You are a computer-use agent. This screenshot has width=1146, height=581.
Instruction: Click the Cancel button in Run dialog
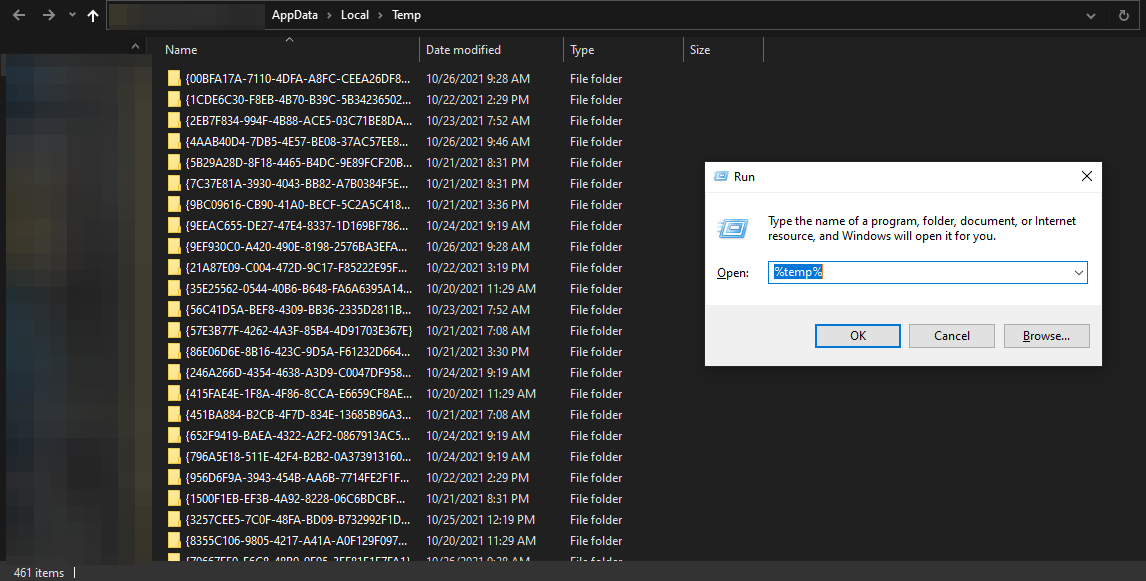(x=951, y=335)
